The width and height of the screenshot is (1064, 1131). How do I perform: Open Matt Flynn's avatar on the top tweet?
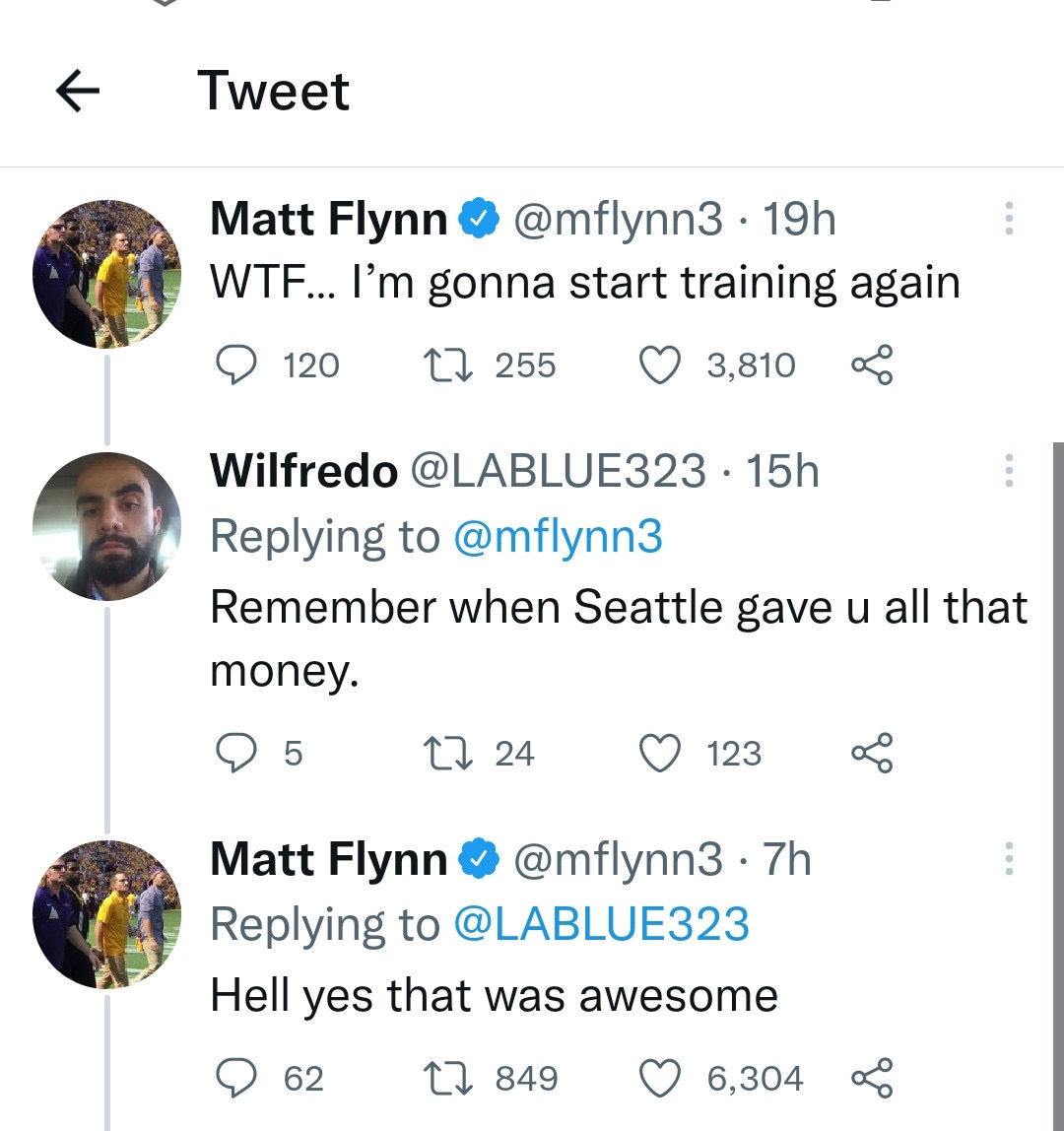[x=106, y=273]
